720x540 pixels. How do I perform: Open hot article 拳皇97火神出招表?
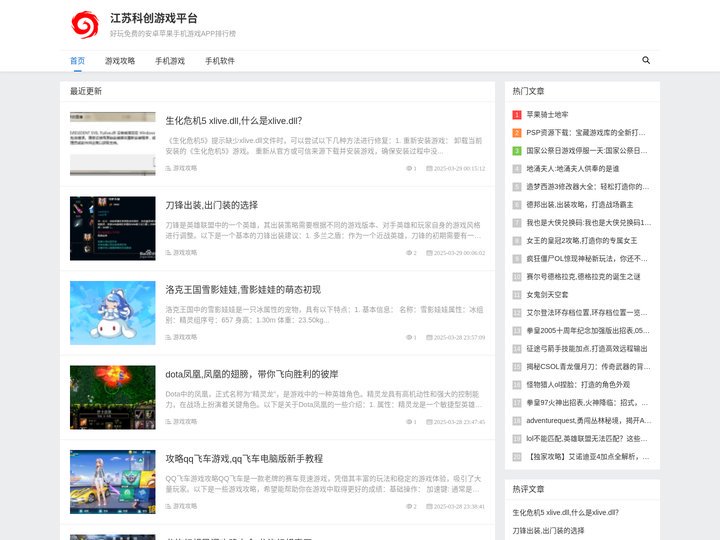(587, 403)
